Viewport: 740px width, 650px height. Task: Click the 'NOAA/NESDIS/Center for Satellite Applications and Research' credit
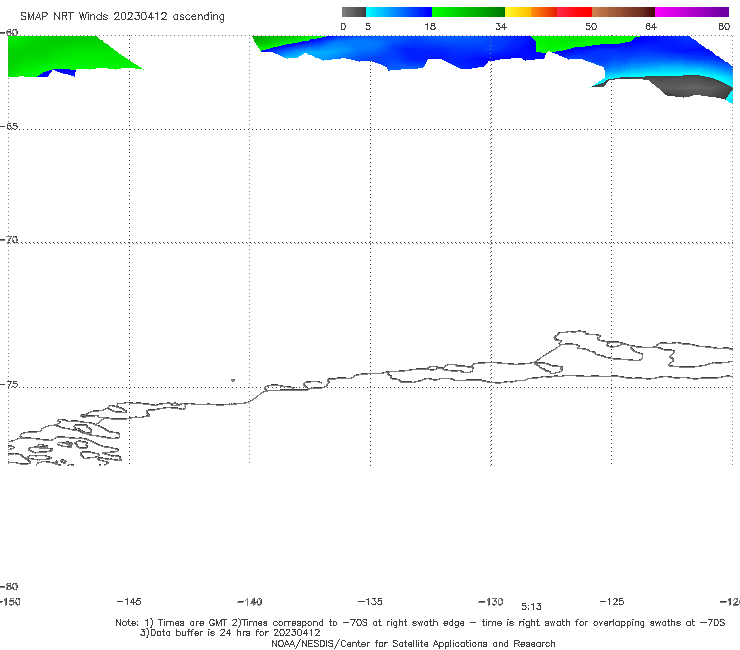(413, 643)
